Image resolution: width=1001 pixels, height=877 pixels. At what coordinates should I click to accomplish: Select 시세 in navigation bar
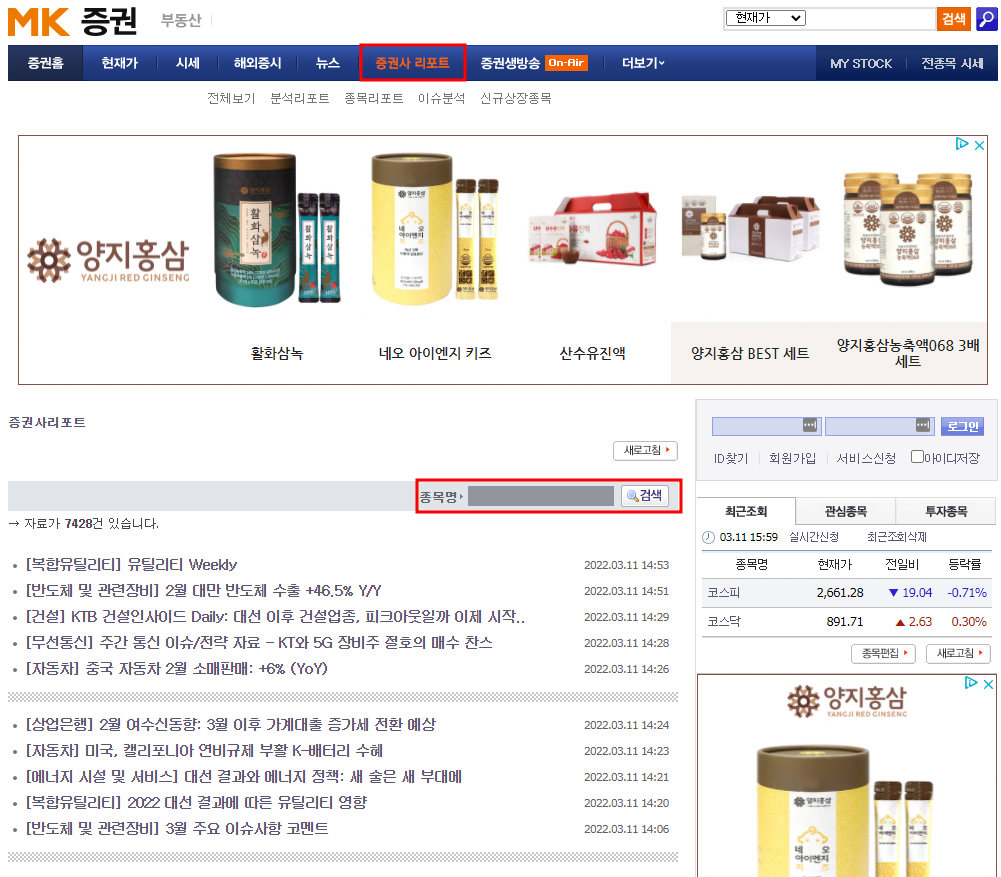(x=188, y=63)
